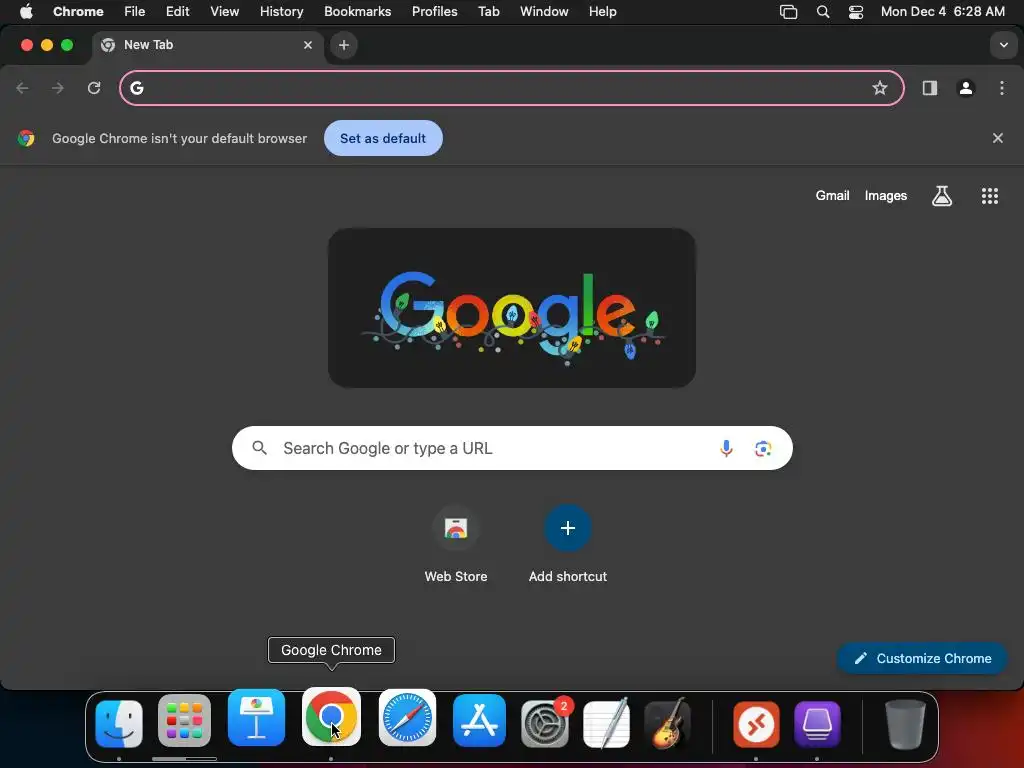The width and height of the screenshot is (1024, 768).
Task: Start voice search with microphone icon
Action: [x=726, y=448]
